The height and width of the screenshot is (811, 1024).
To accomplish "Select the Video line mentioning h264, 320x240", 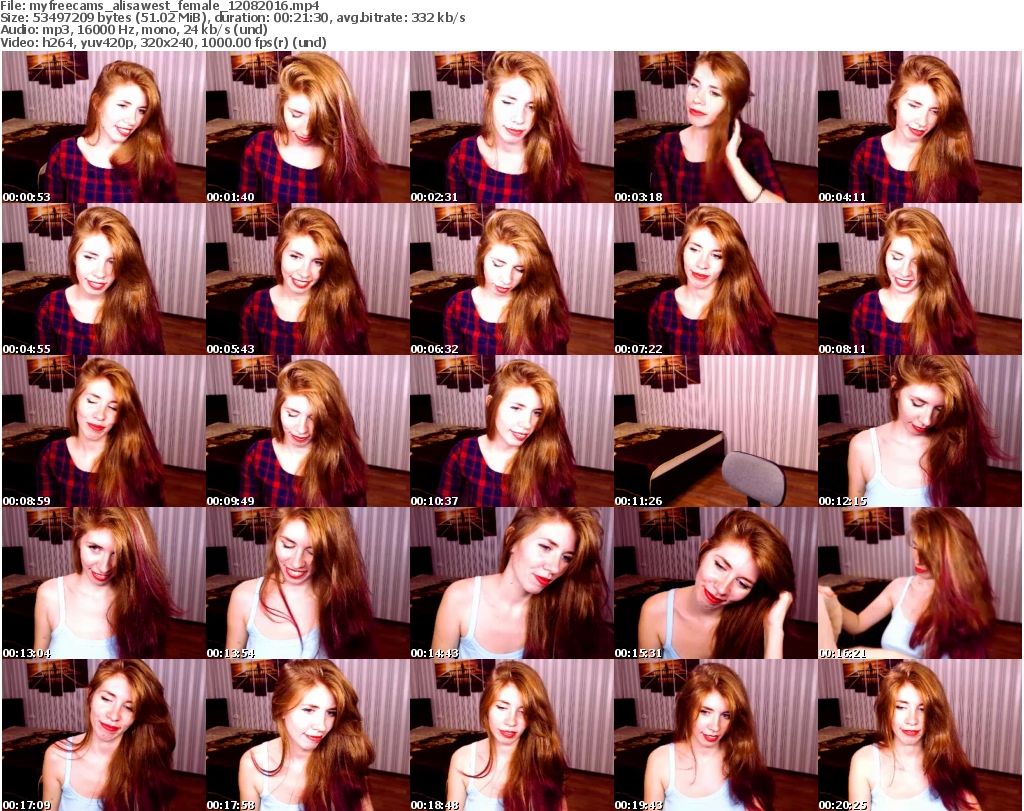I will [163, 42].
